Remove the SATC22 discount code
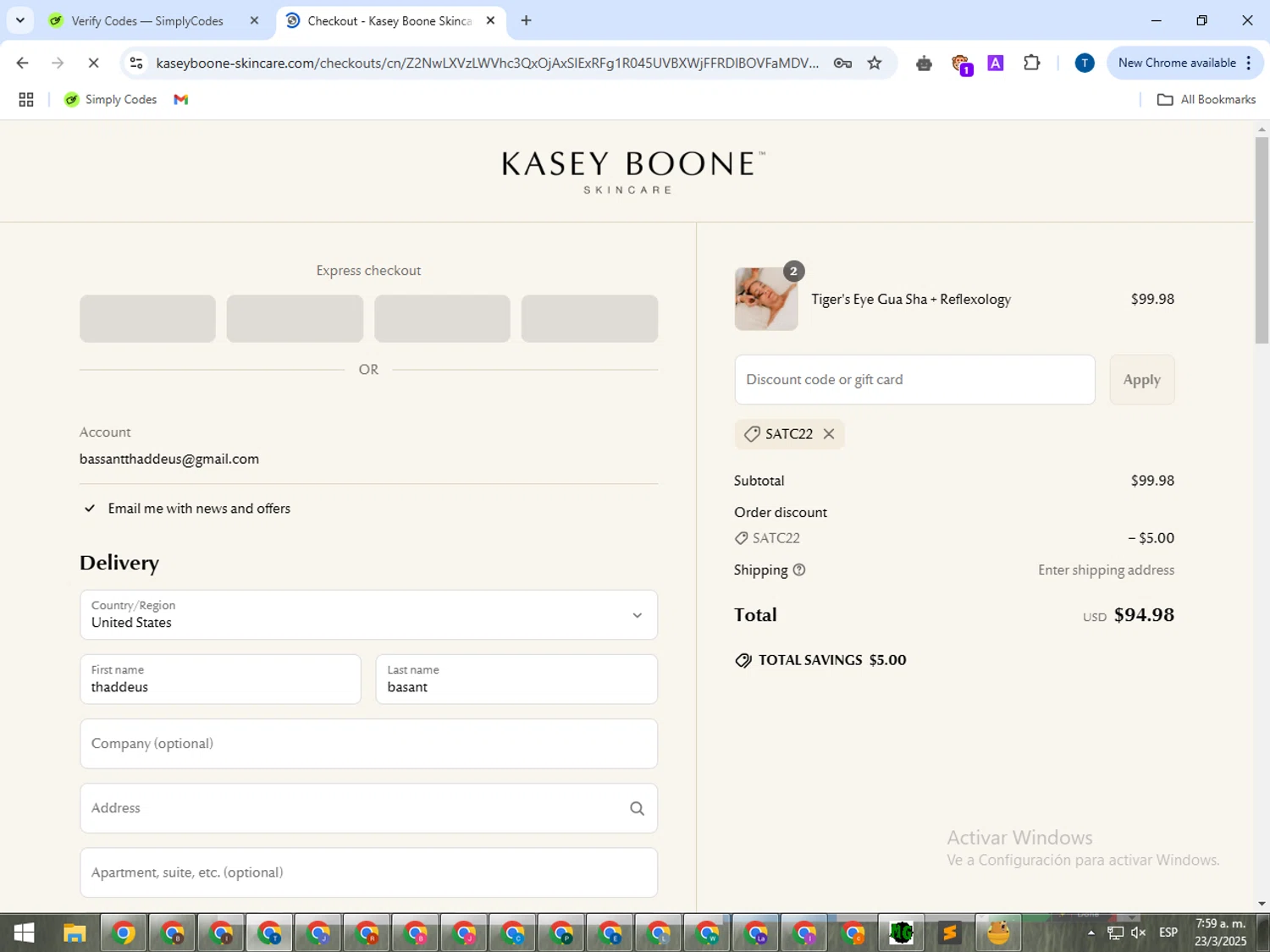This screenshot has height=952, width=1270. coord(829,434)
